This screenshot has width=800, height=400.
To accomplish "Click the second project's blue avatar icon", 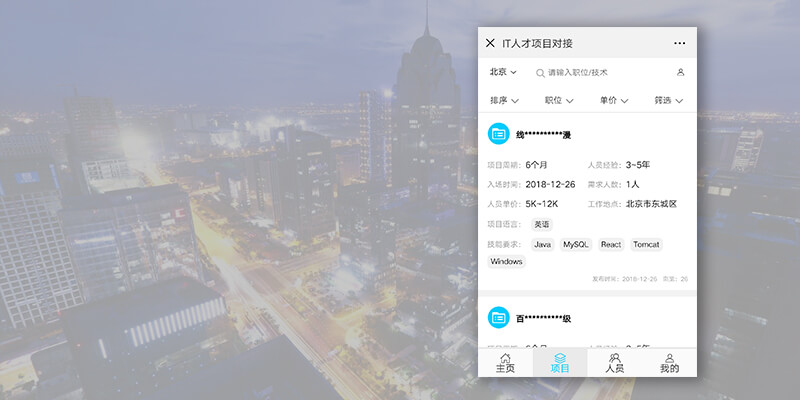I will pyautogui.click(x=498, y=318).
